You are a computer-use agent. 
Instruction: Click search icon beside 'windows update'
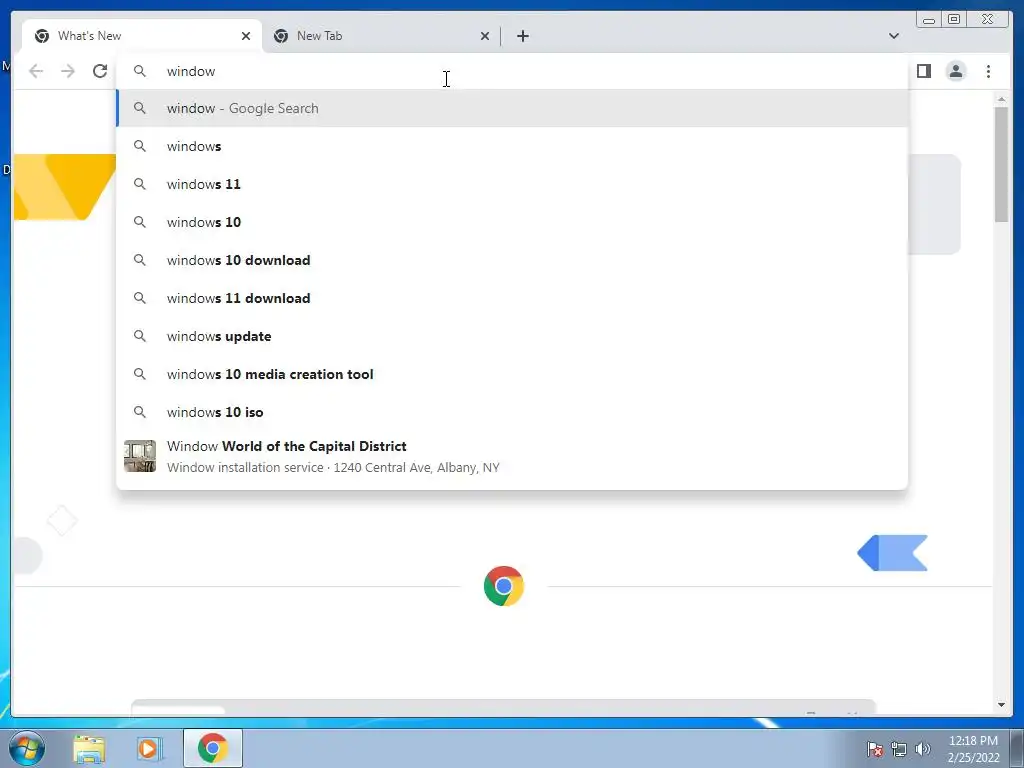pos(140,336)
